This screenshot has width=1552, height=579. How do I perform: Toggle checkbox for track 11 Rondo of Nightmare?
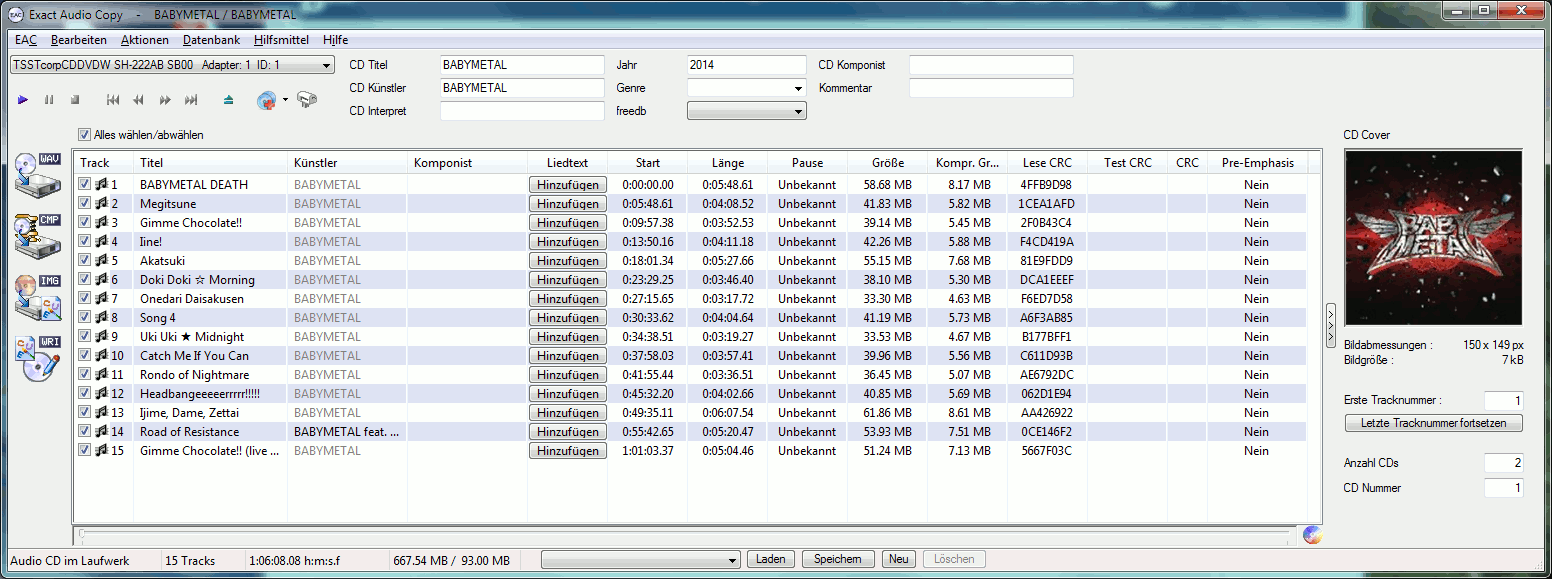pos(85,374)
